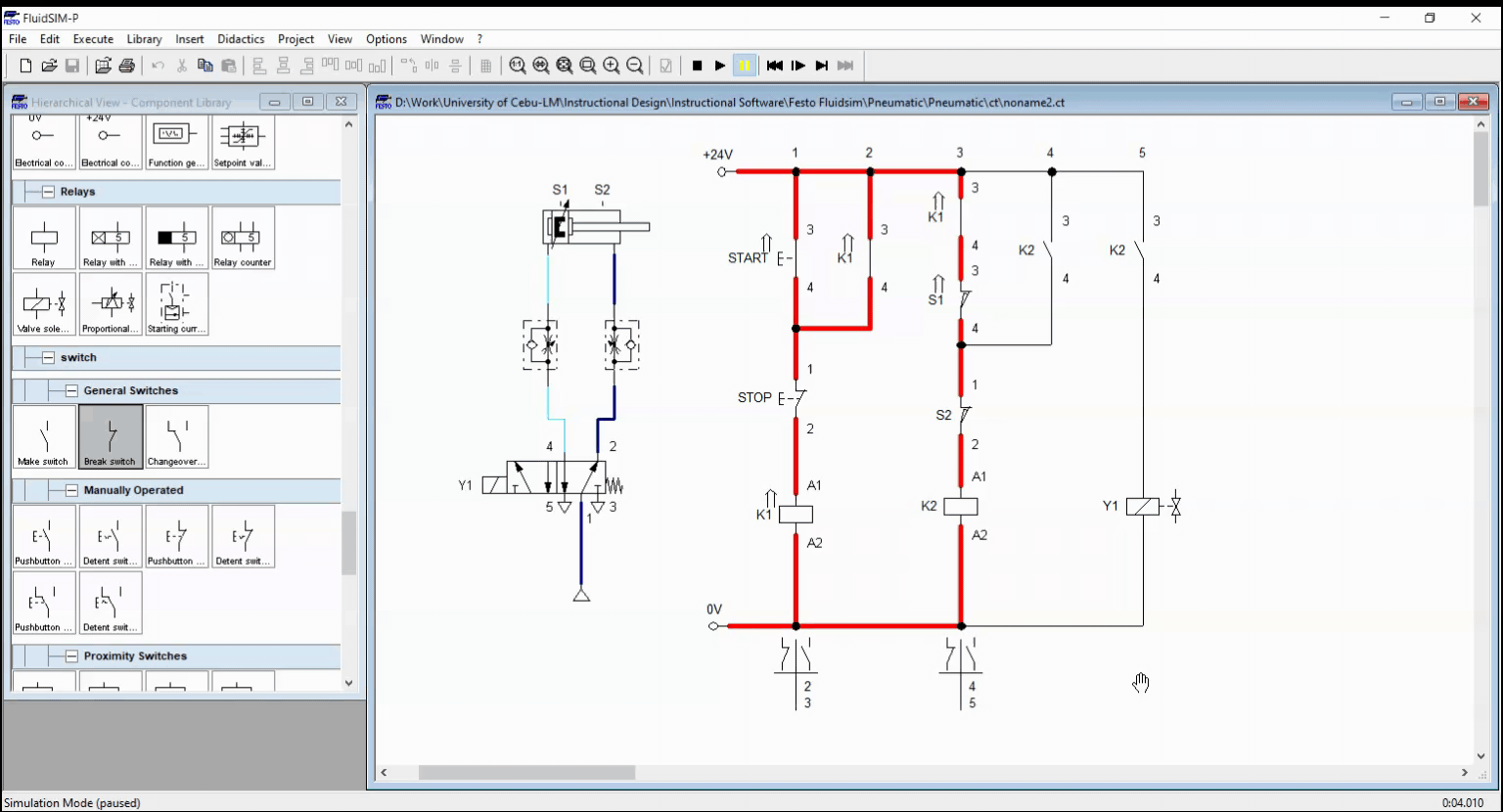Select the Starting current limiter component
Image resolution: width=1503 pixels, height=812 pixels.
click(x=177, y=304)
